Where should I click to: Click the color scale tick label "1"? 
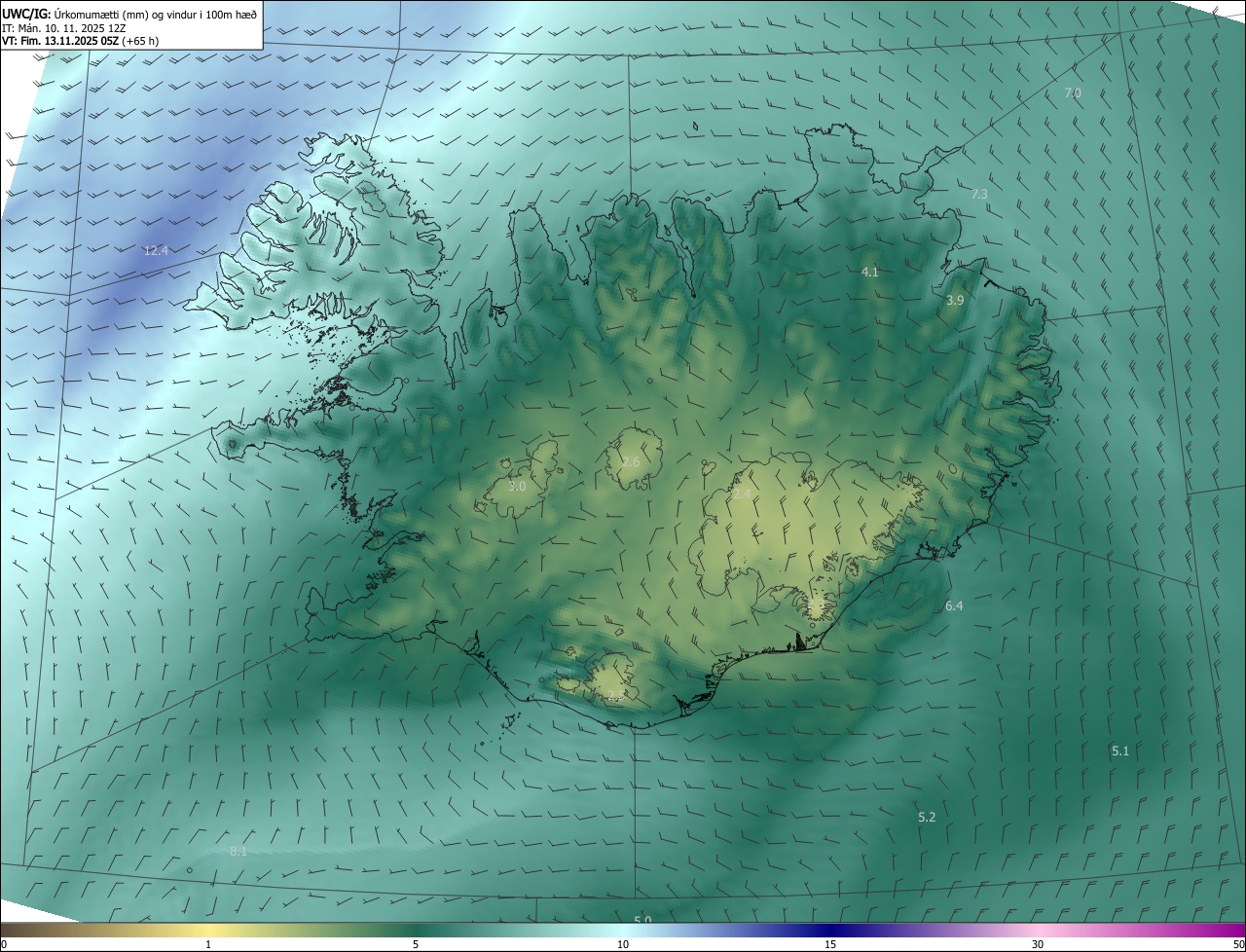[208, 945]
